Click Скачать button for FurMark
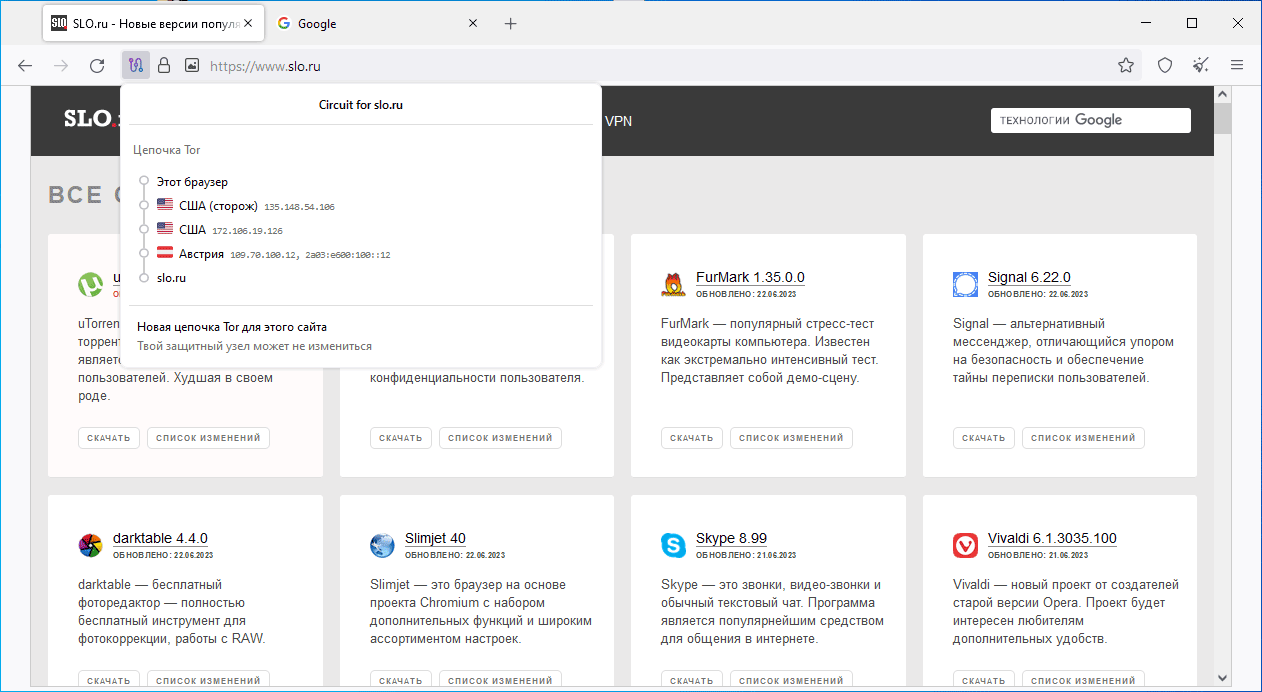The height and width of the screenshot is (692, 1262). (691, 438)
